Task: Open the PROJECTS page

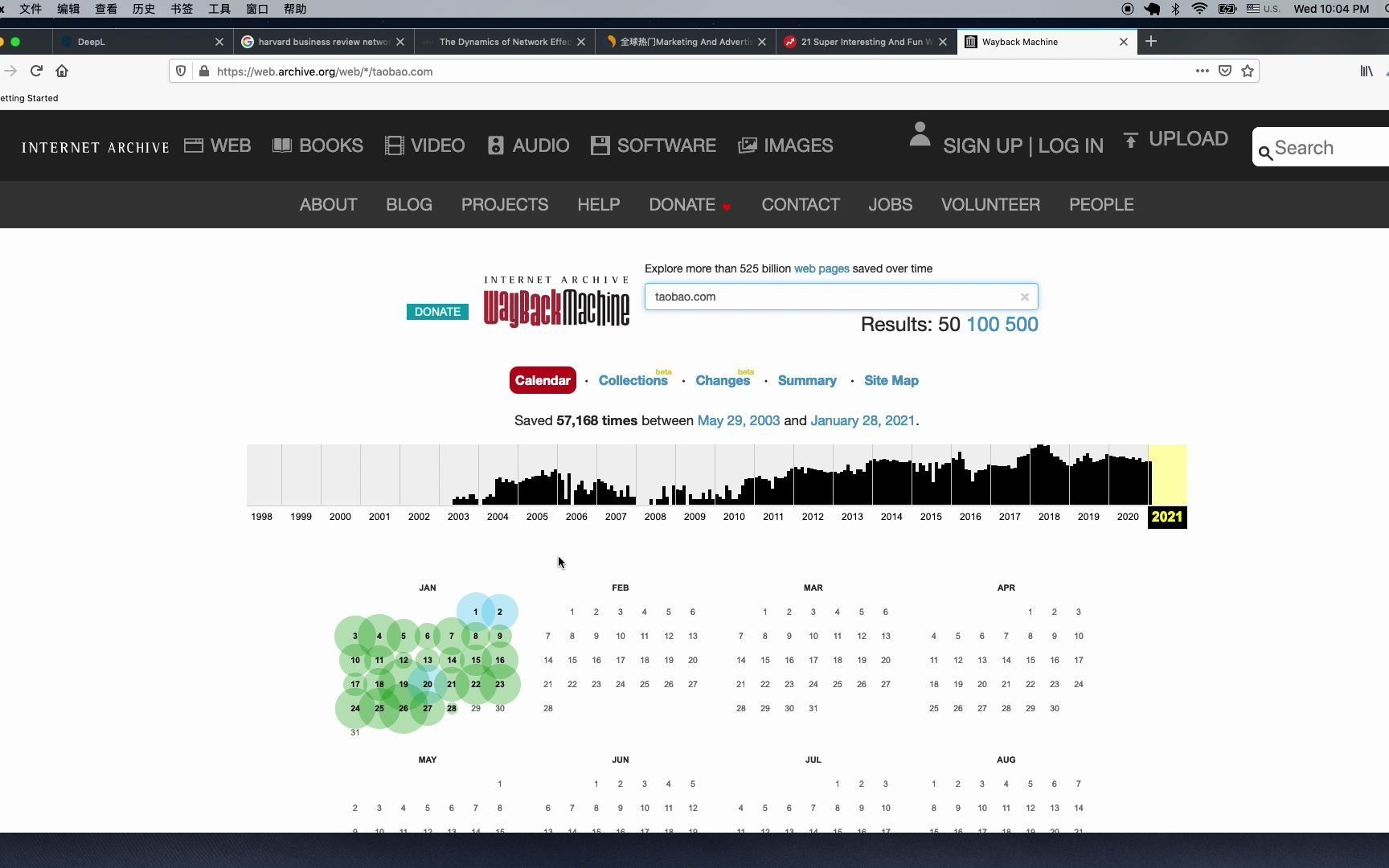Action: [505, 204]
